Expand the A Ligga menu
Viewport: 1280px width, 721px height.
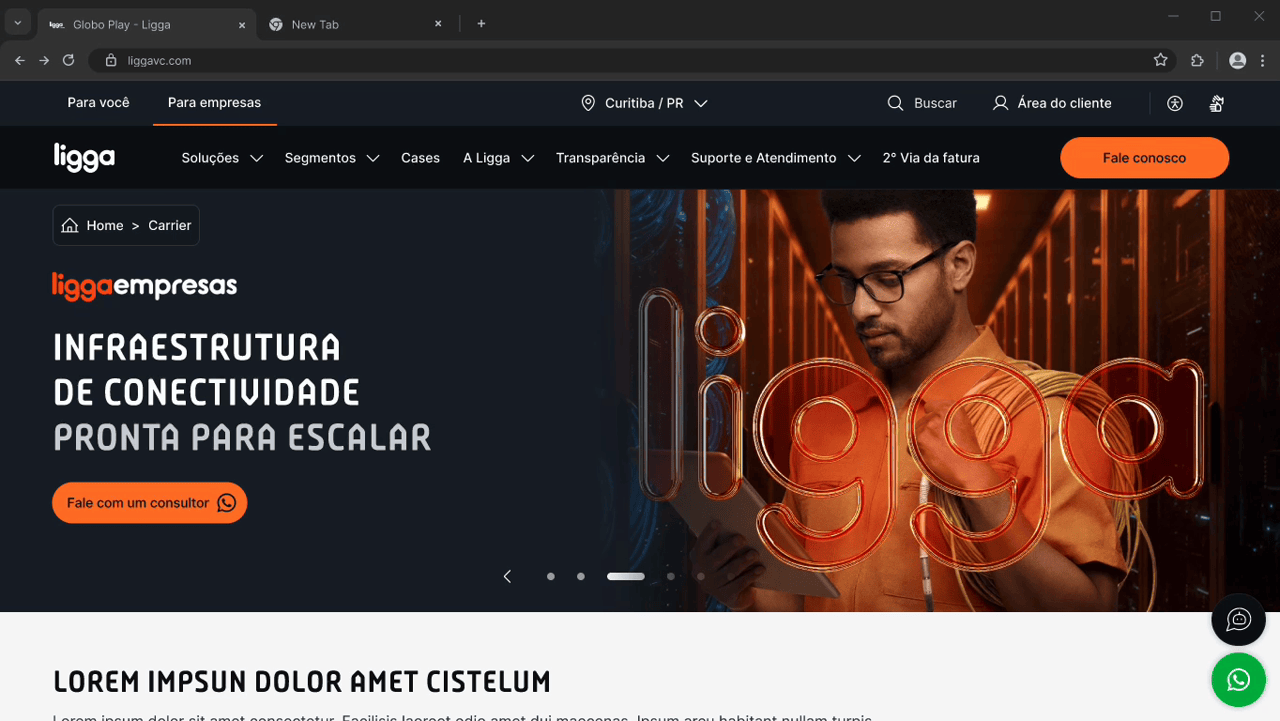click(498, 158)
